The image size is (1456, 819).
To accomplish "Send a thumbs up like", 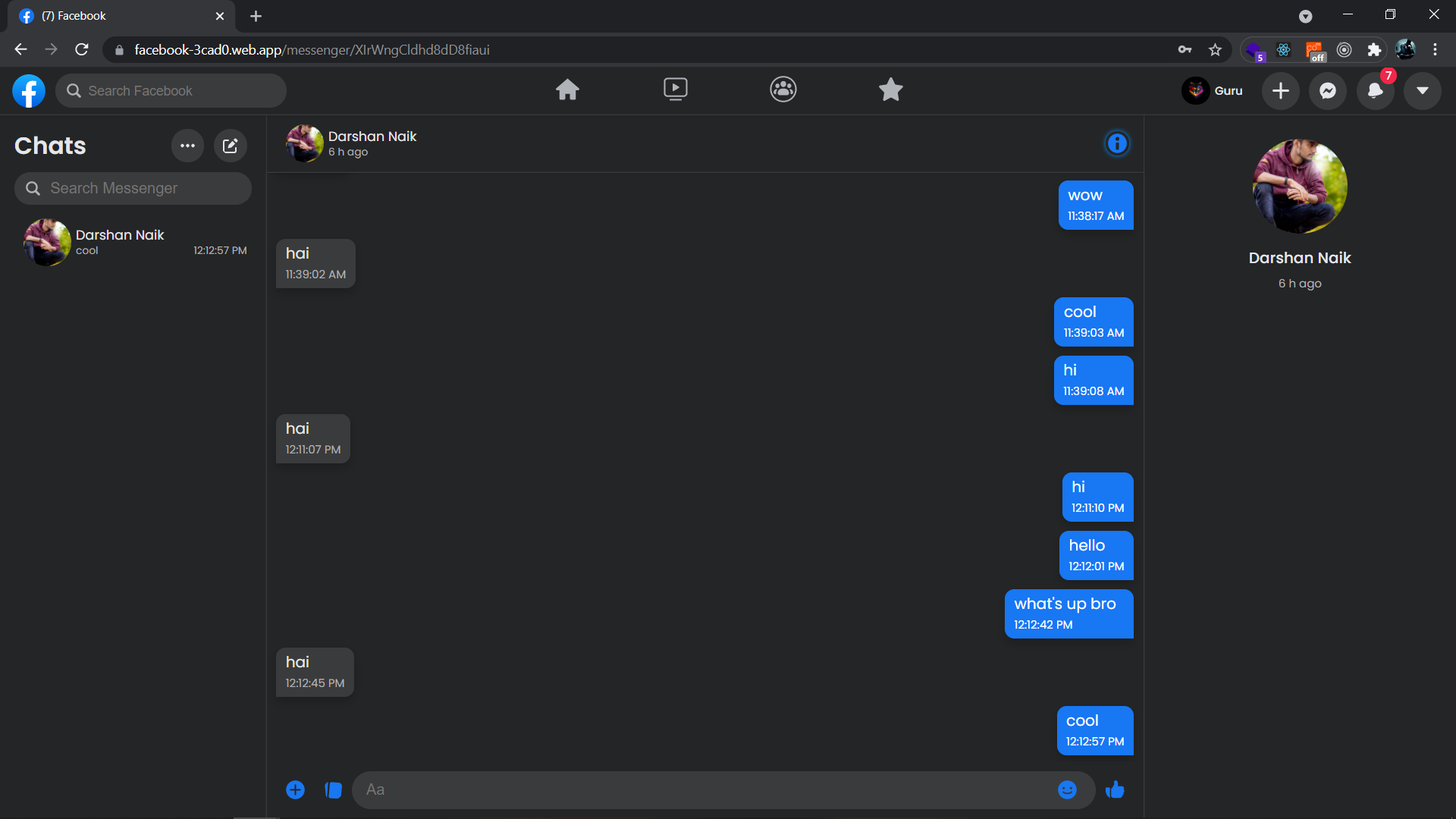I will pyautogui.click(x=1115, y=790).
